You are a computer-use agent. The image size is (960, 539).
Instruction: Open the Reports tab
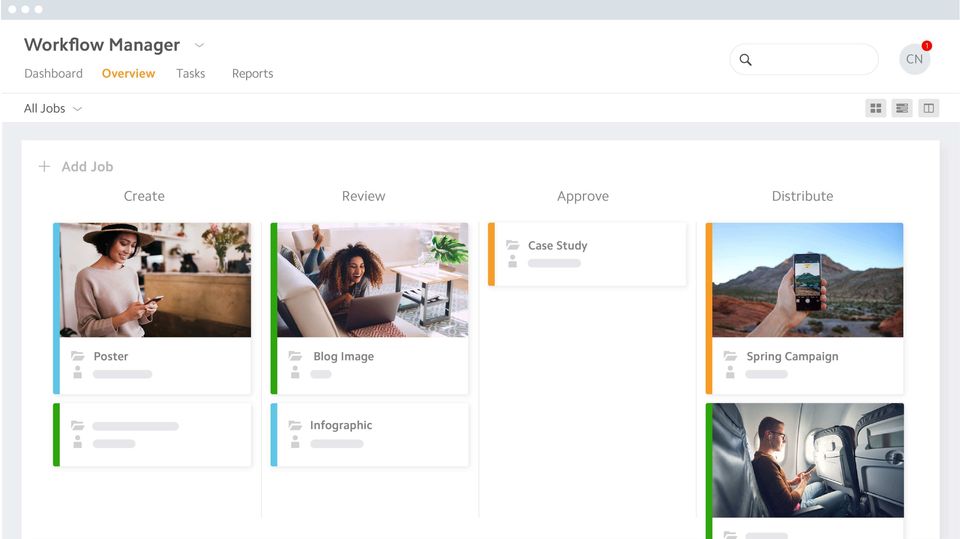[x=252, y=74]
